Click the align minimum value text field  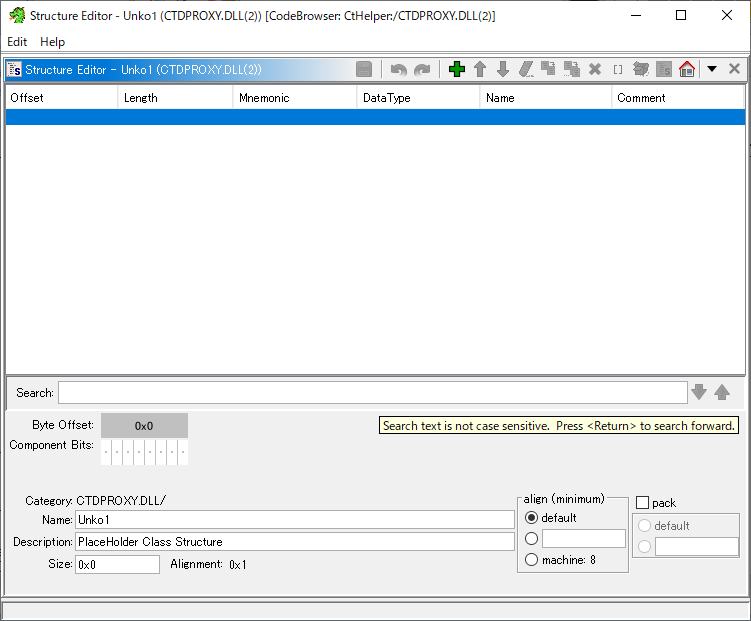(x=584, y=539)
